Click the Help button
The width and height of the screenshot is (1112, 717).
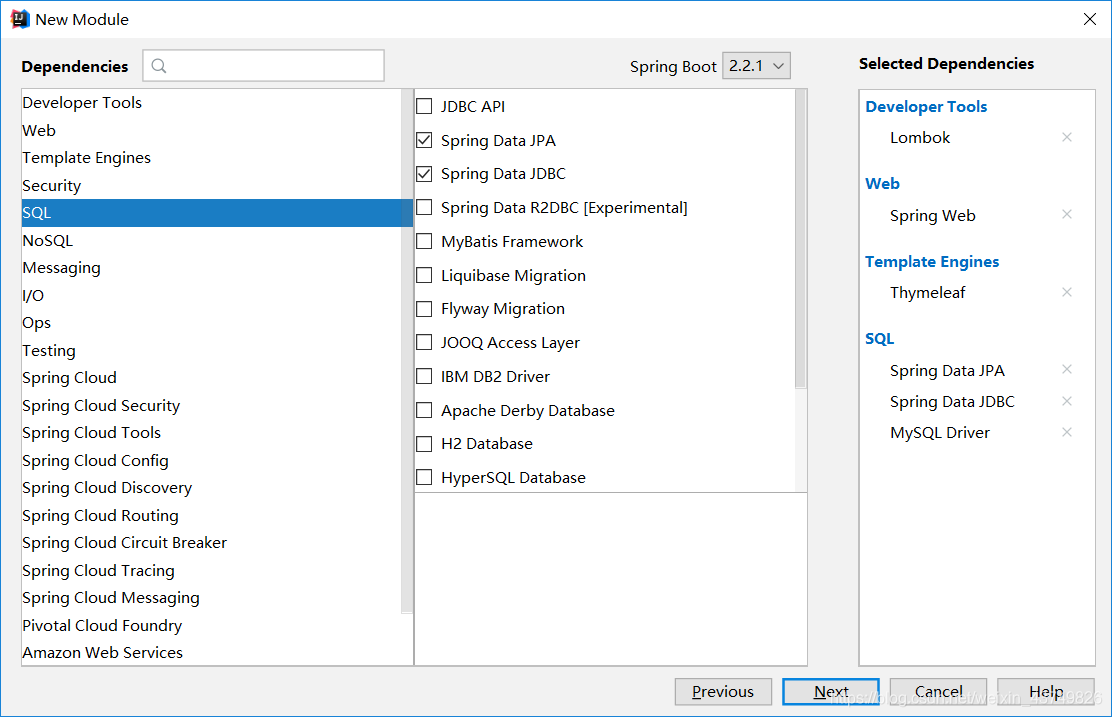[x=1046, y=691]
